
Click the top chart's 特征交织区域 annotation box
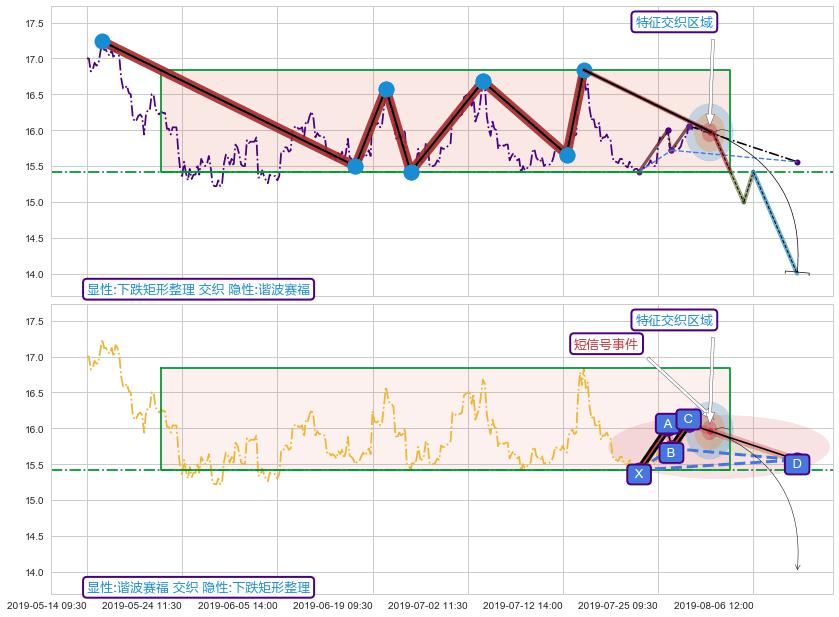[676, 22]
